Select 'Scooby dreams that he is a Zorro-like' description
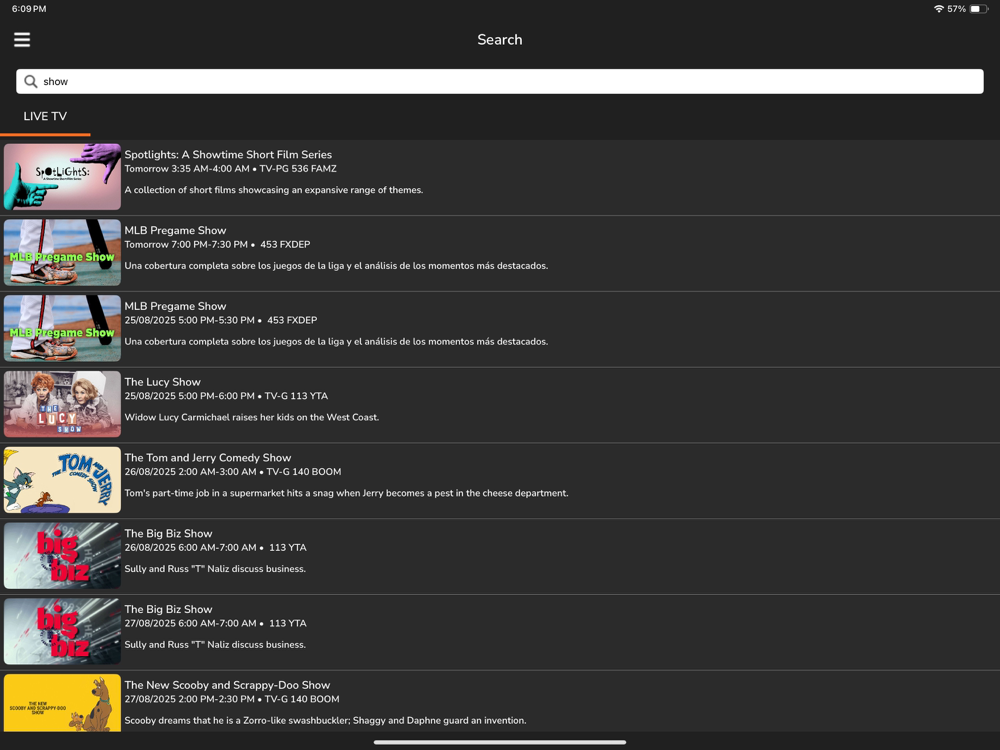The image size is (1000, 750). pos(325,721)
